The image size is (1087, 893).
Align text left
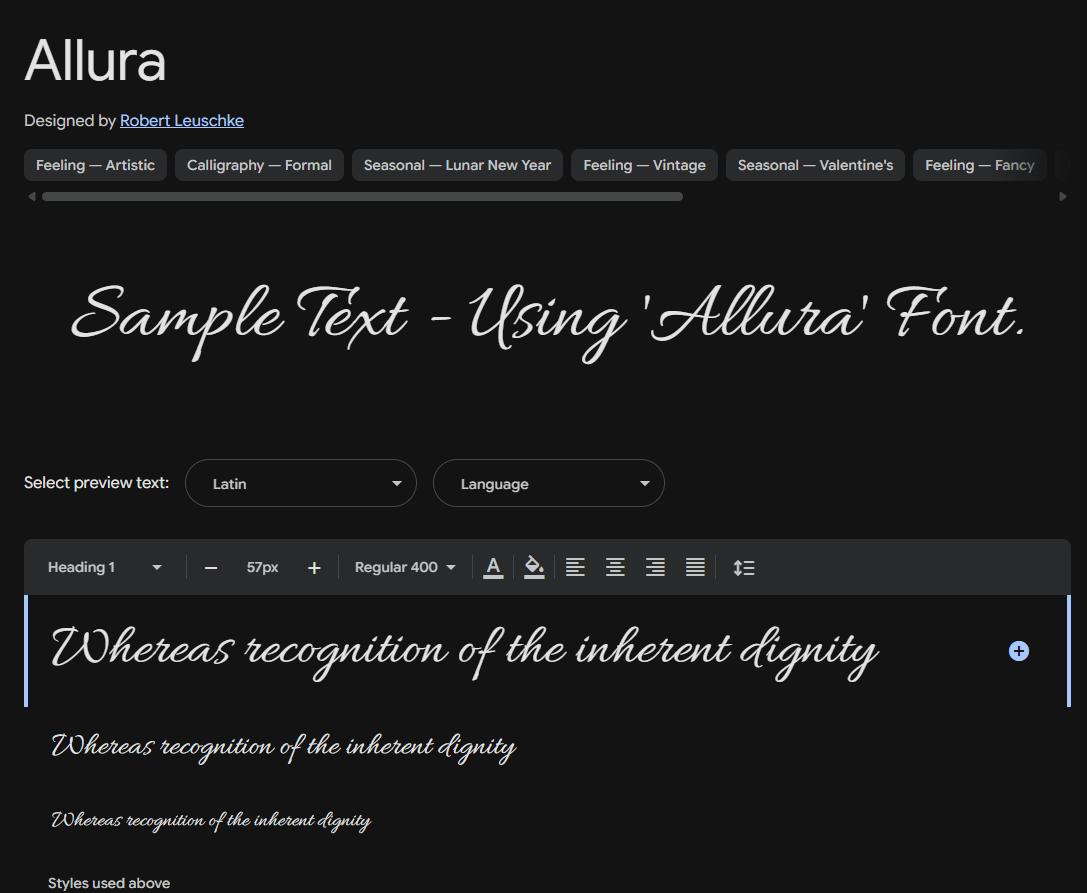pos(575,567)
